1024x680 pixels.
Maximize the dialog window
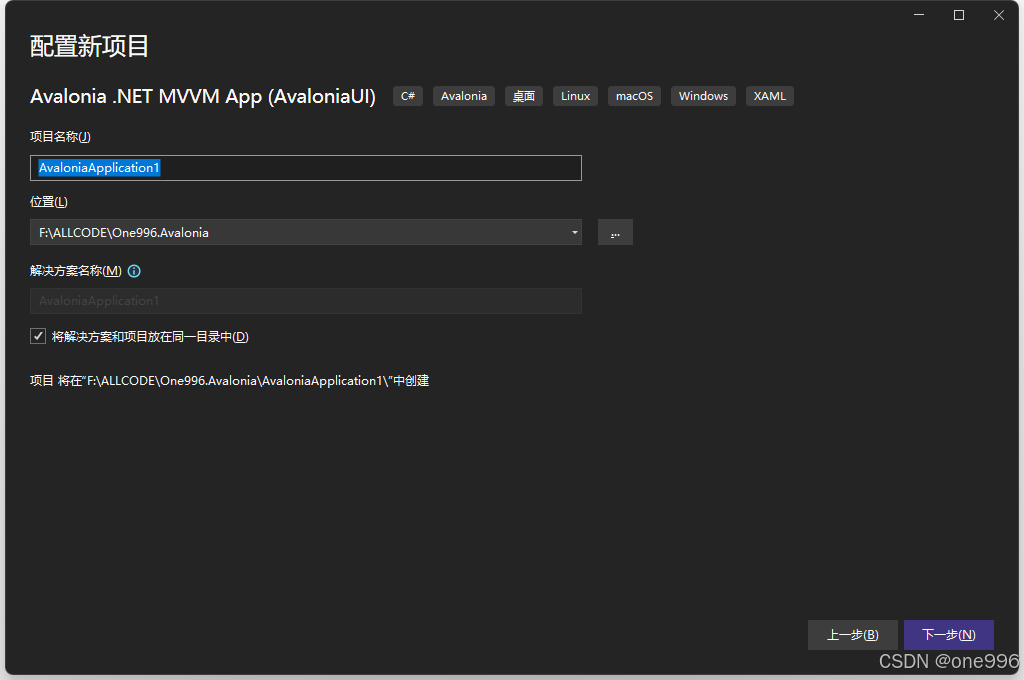(959, 15)
